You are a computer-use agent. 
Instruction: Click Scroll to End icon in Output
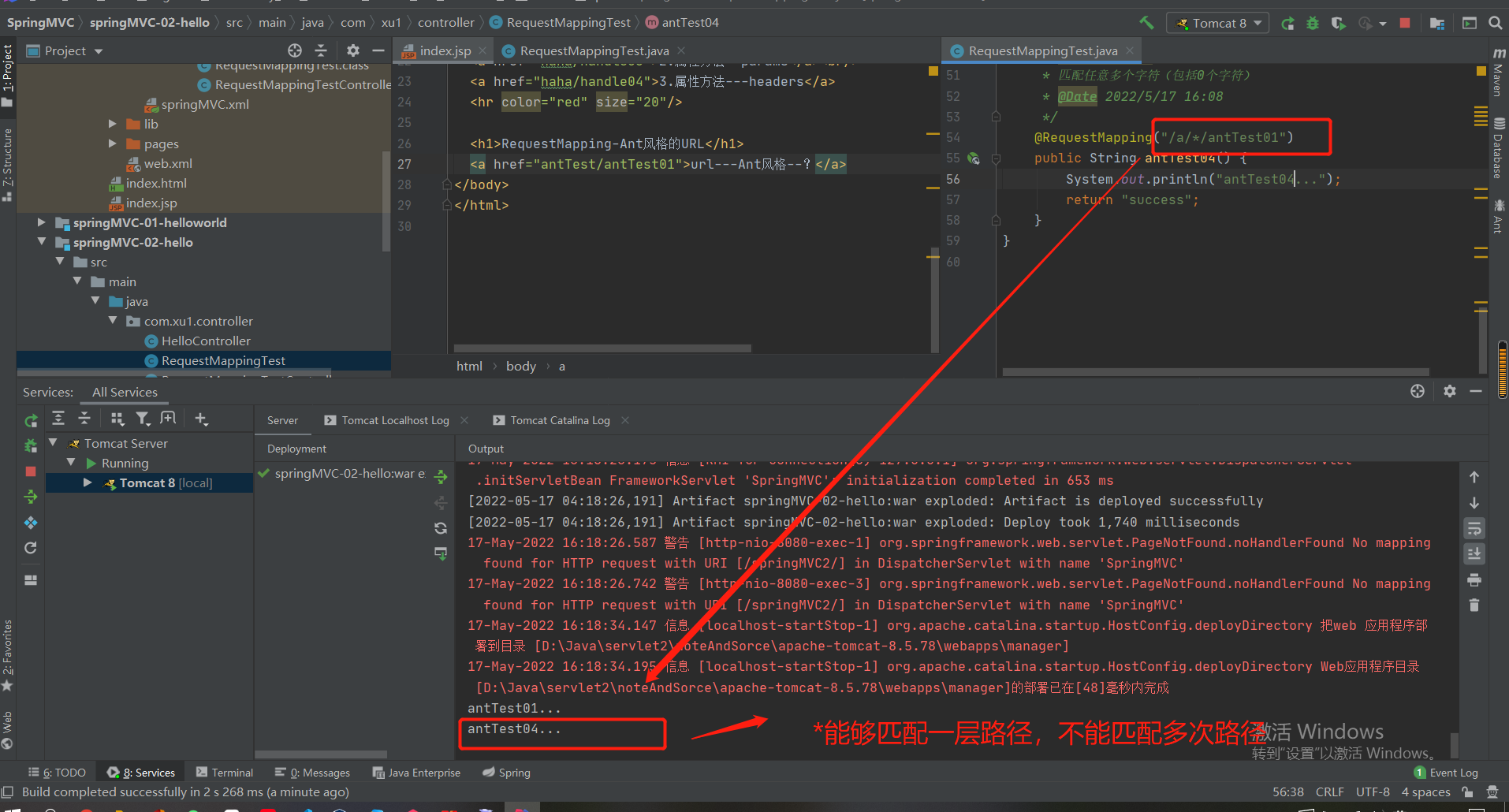(x=1474, y=554)
